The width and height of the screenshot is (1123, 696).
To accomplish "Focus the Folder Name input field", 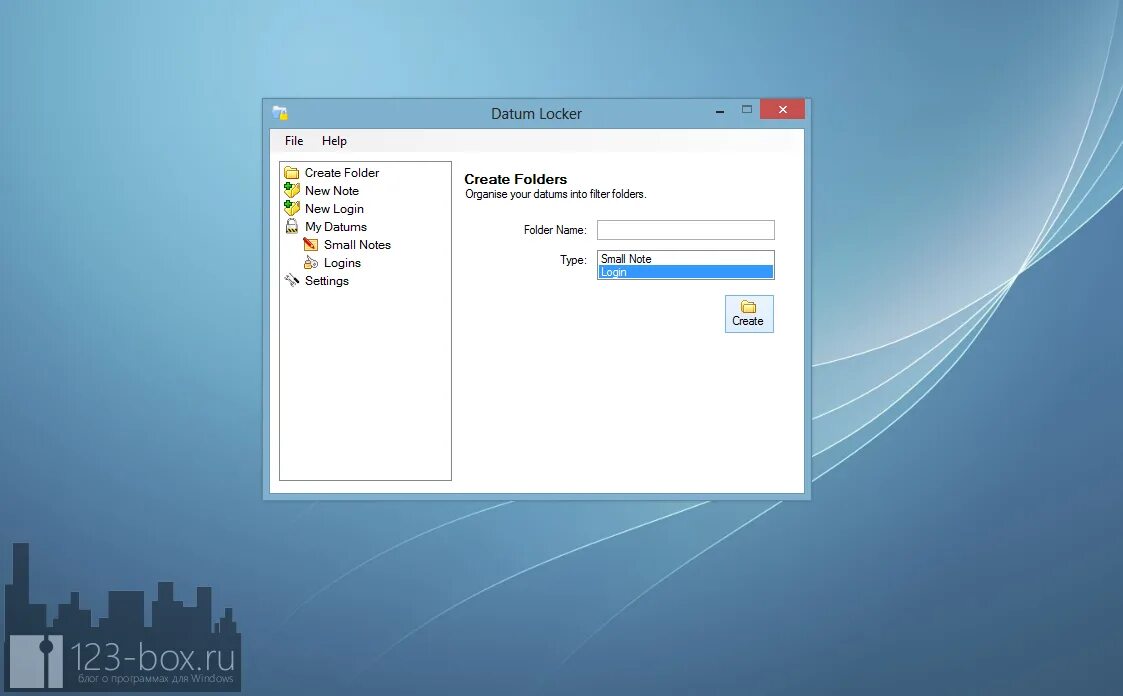I will pyautogui.click(x=685, y=230).
